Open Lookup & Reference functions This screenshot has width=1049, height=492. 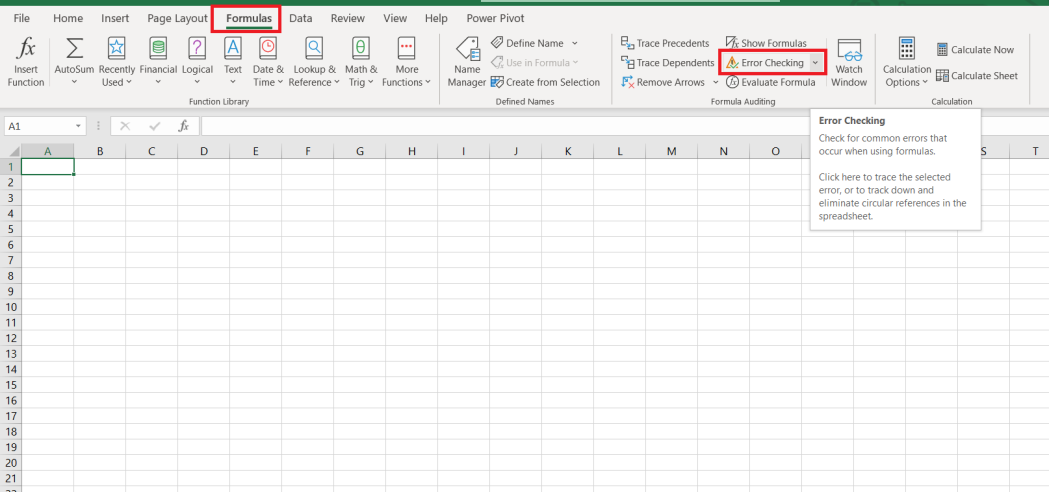[x=314, y=62]
